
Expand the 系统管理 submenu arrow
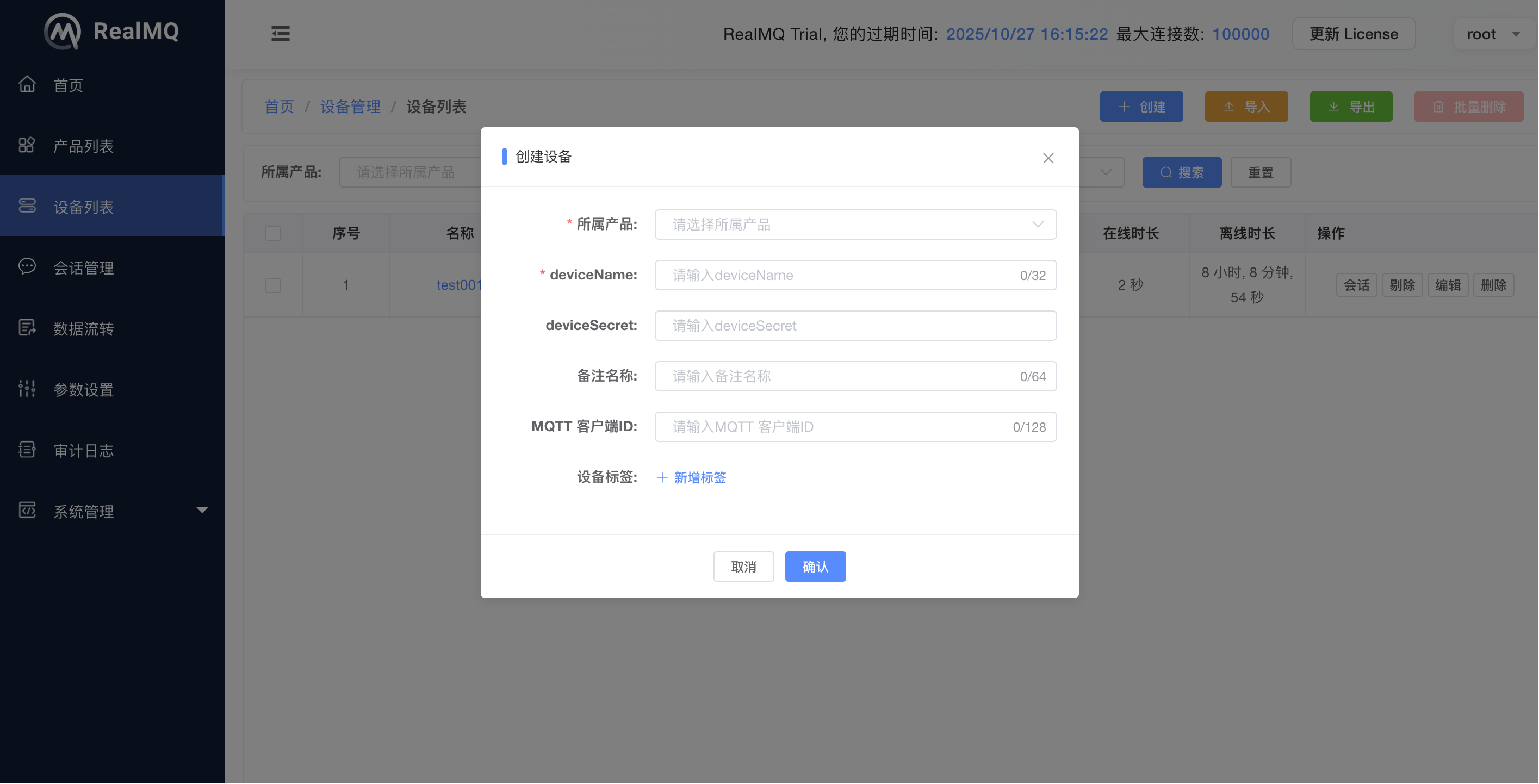pos(202,511)
